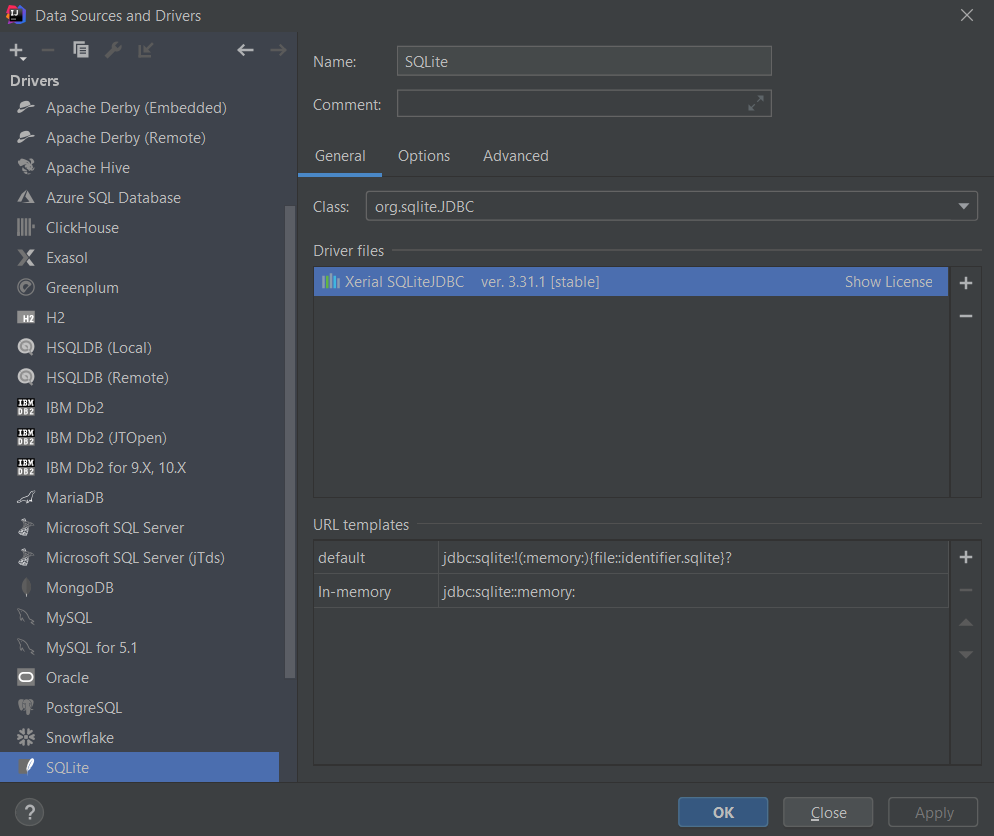Click the ClickHouse driver icon
994x836 pixels.
click(x=26, y=227)
